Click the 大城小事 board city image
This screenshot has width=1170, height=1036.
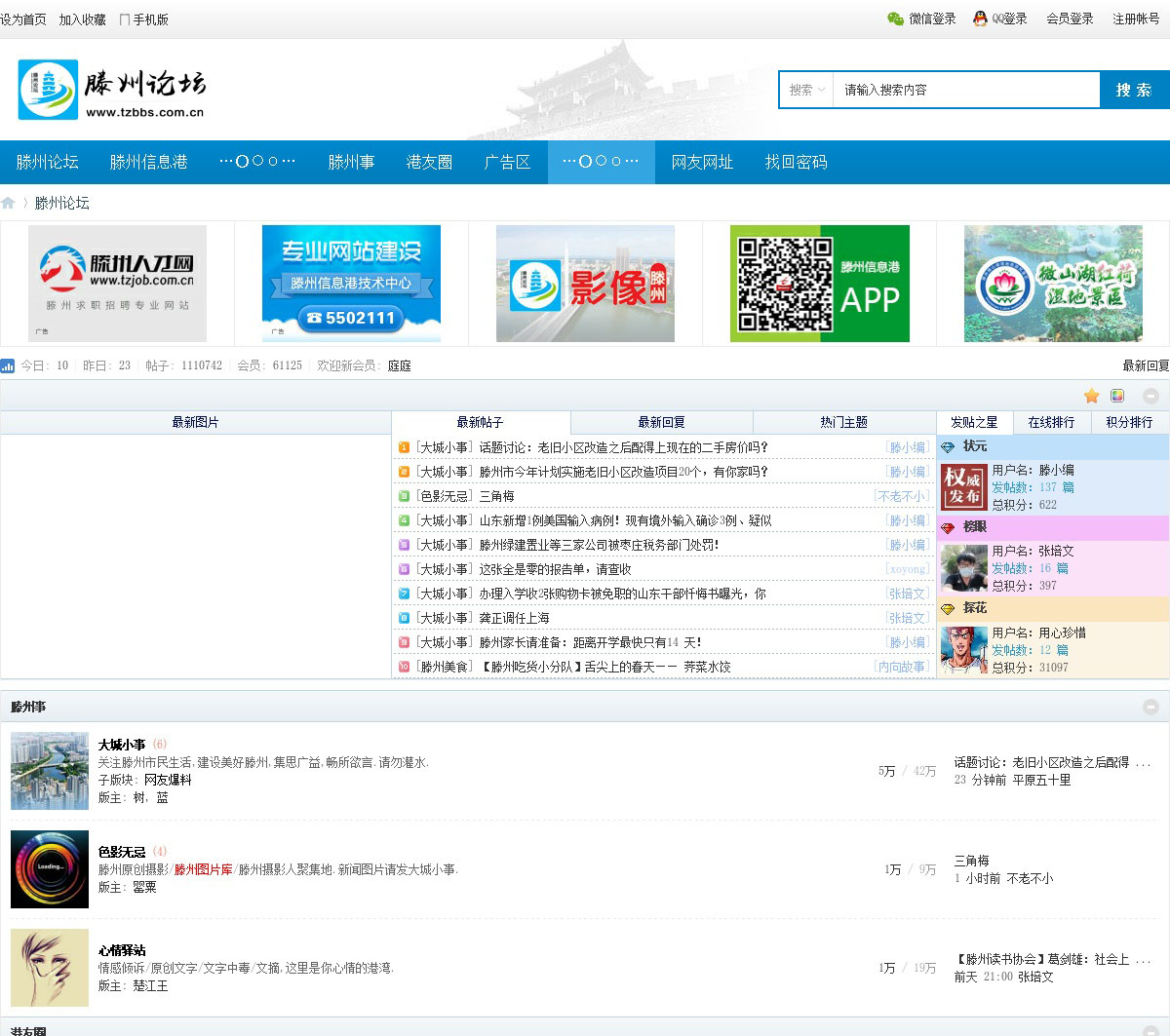click(50, 771)
